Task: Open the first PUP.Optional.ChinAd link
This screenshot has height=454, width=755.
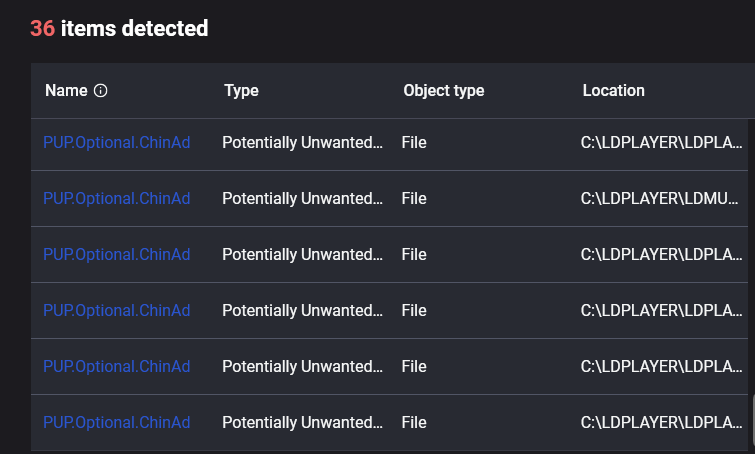Action: (x=116, y=143)
